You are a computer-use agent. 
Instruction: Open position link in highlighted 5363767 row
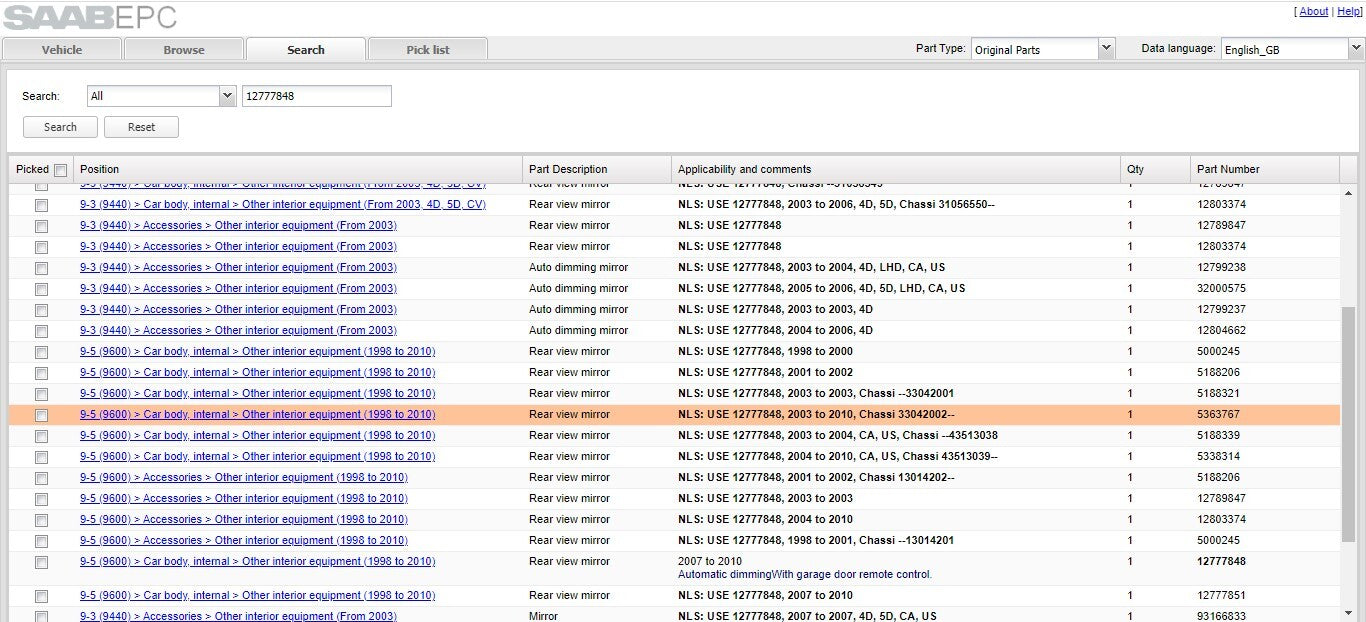pyautogui.click(x=257, y=414)
